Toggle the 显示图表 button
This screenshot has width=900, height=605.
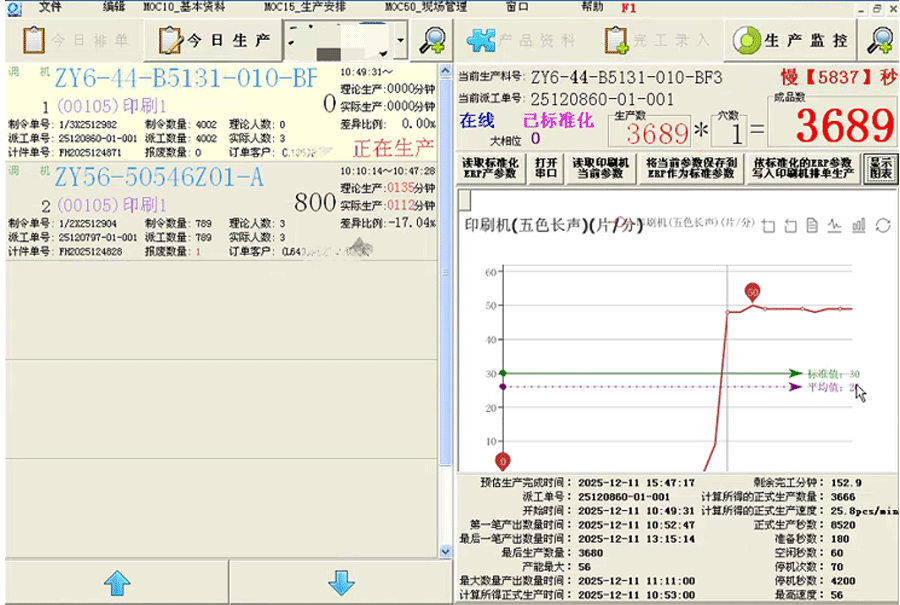tap(881, 167)
